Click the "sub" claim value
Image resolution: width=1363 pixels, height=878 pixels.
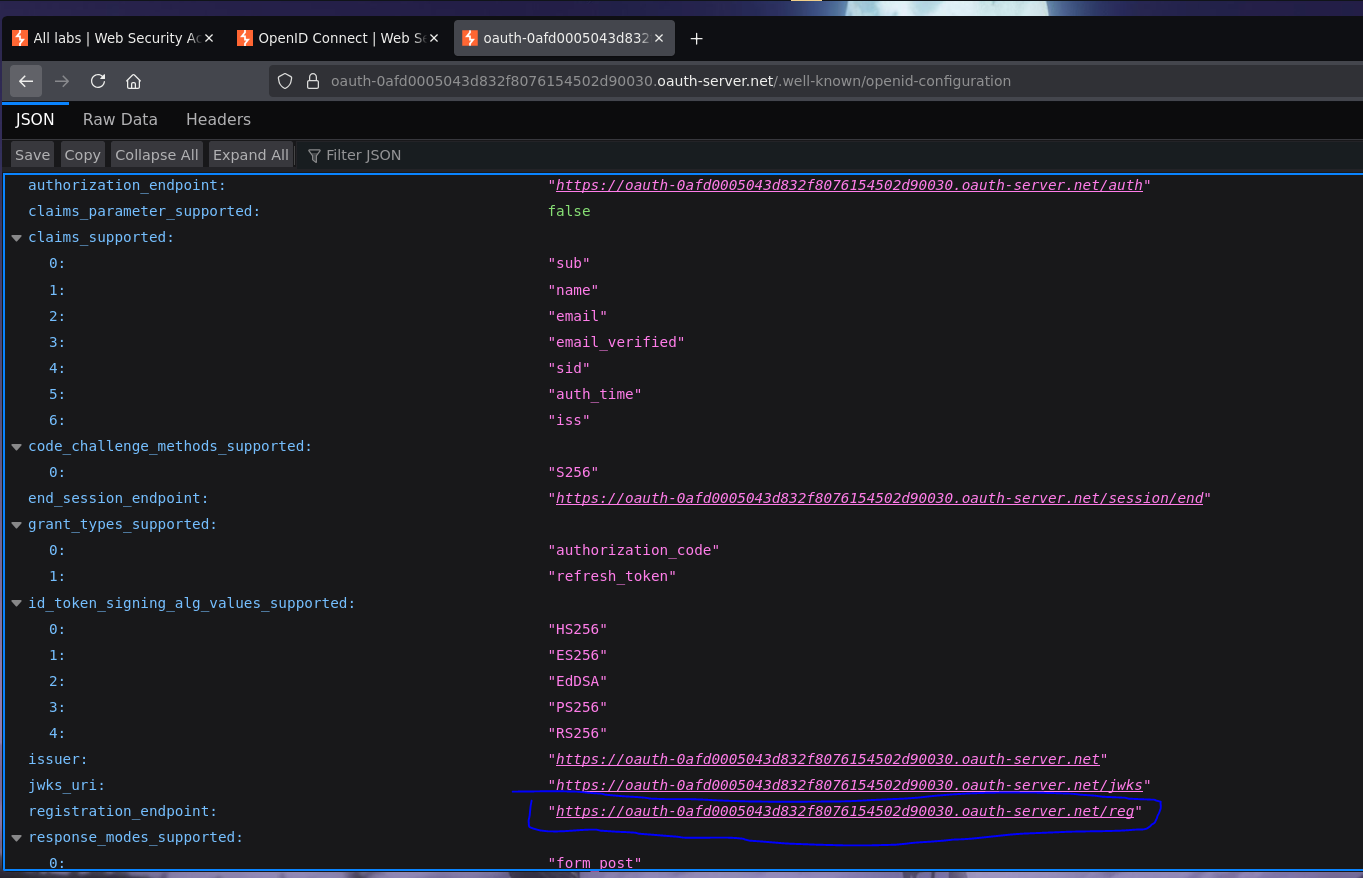pyautogui.click(x=569, y=263)
